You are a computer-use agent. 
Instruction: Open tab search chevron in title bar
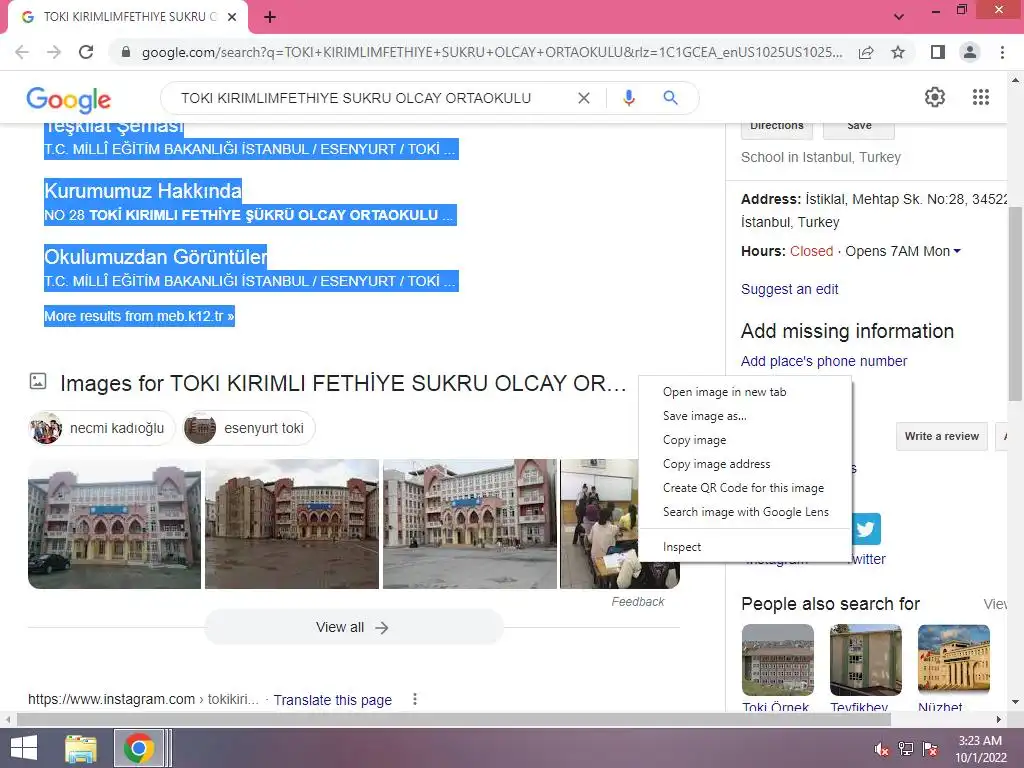pyautogui.click(x=899, y=17)
